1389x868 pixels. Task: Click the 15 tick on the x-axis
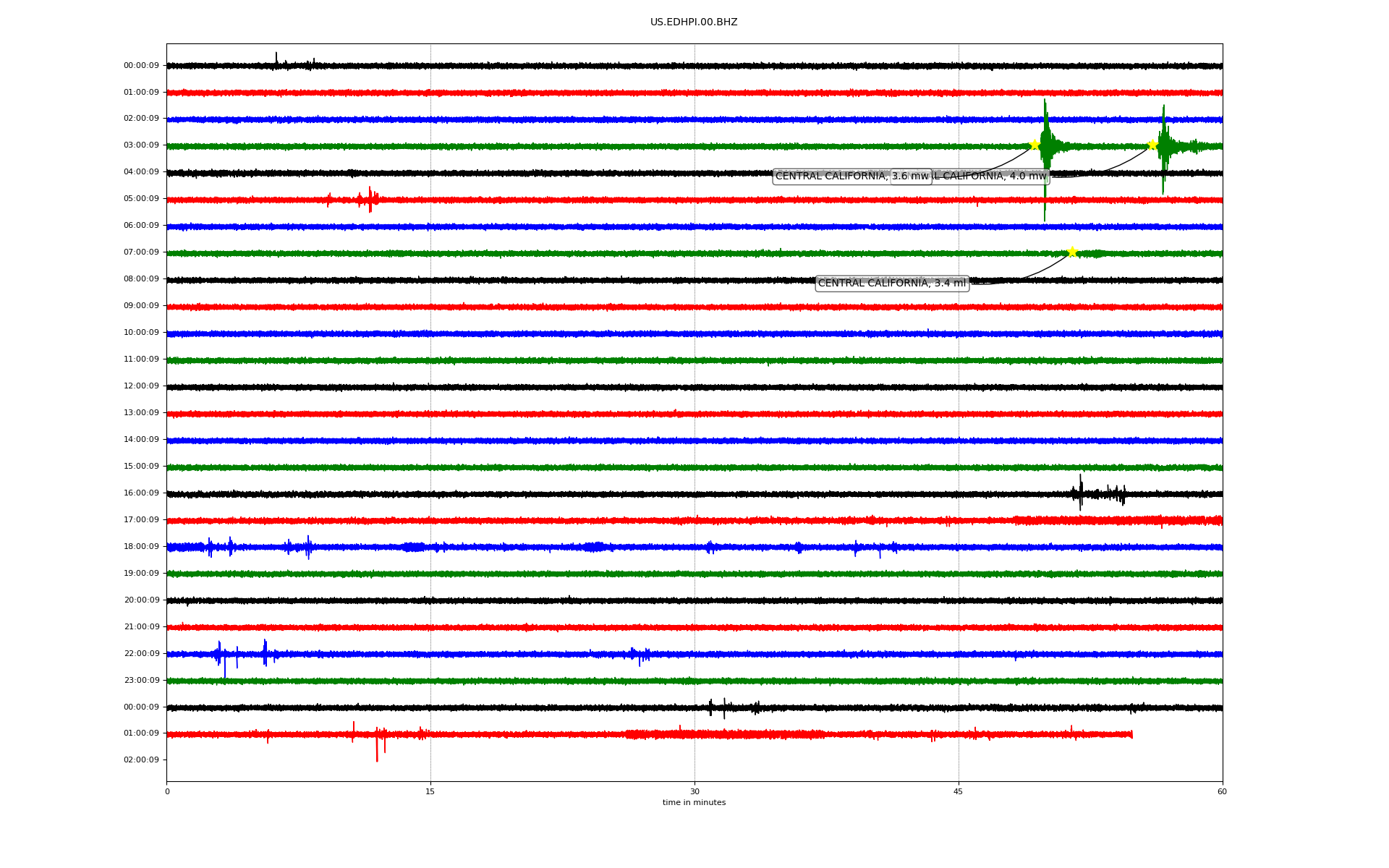430,791
